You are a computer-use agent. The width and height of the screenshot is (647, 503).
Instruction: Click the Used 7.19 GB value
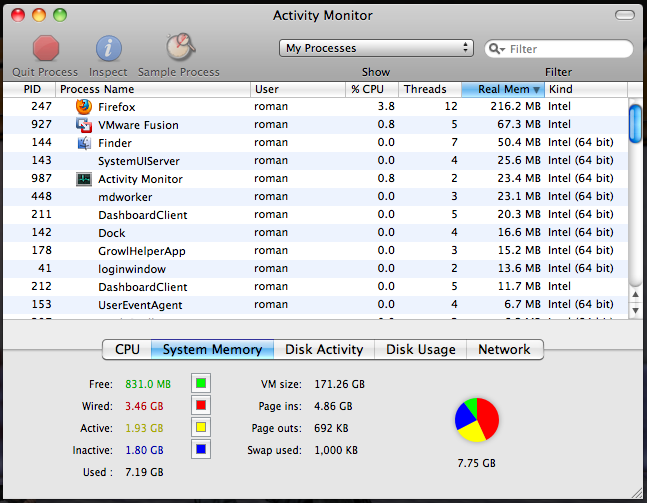pos(144,472)
